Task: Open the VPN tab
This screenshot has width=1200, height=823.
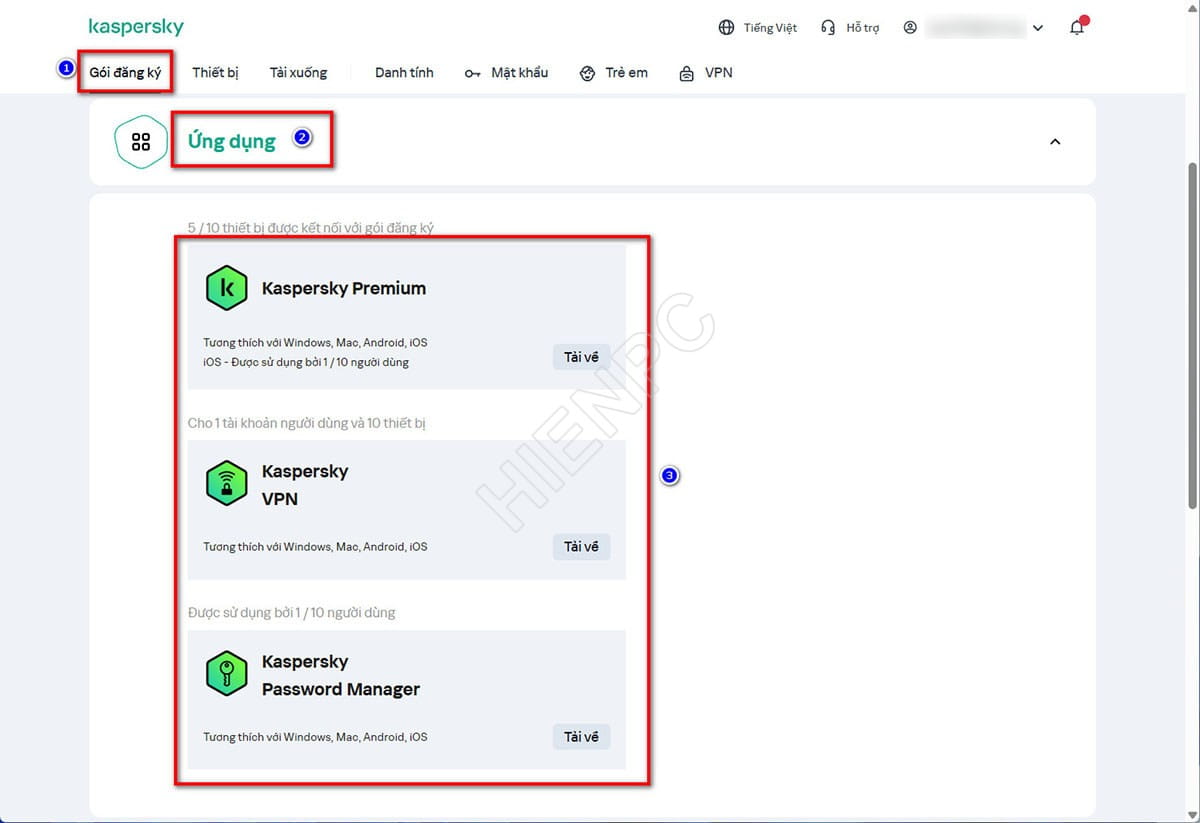Action: (x=718, y=73)
